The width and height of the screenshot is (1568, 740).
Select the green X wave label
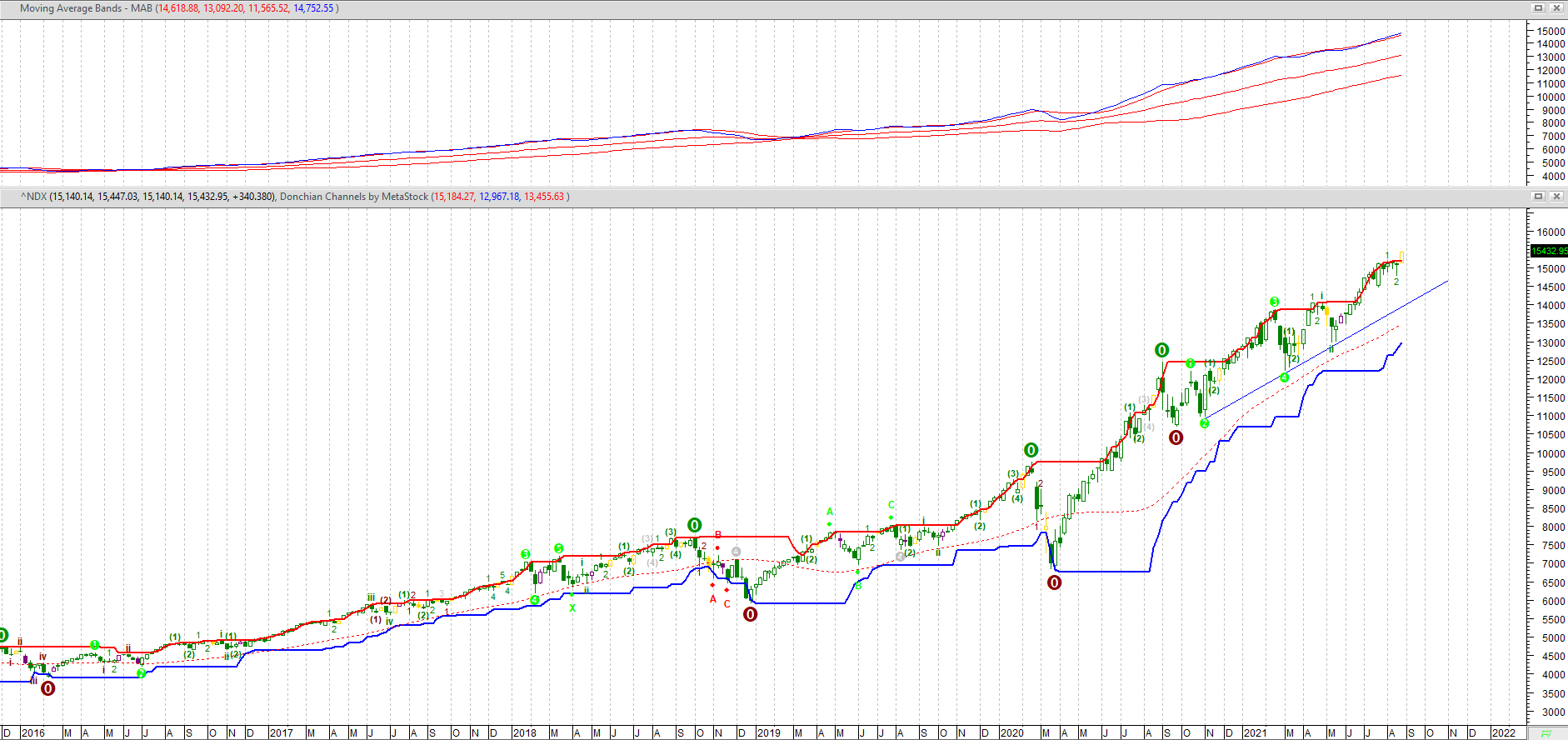(572, 608)
